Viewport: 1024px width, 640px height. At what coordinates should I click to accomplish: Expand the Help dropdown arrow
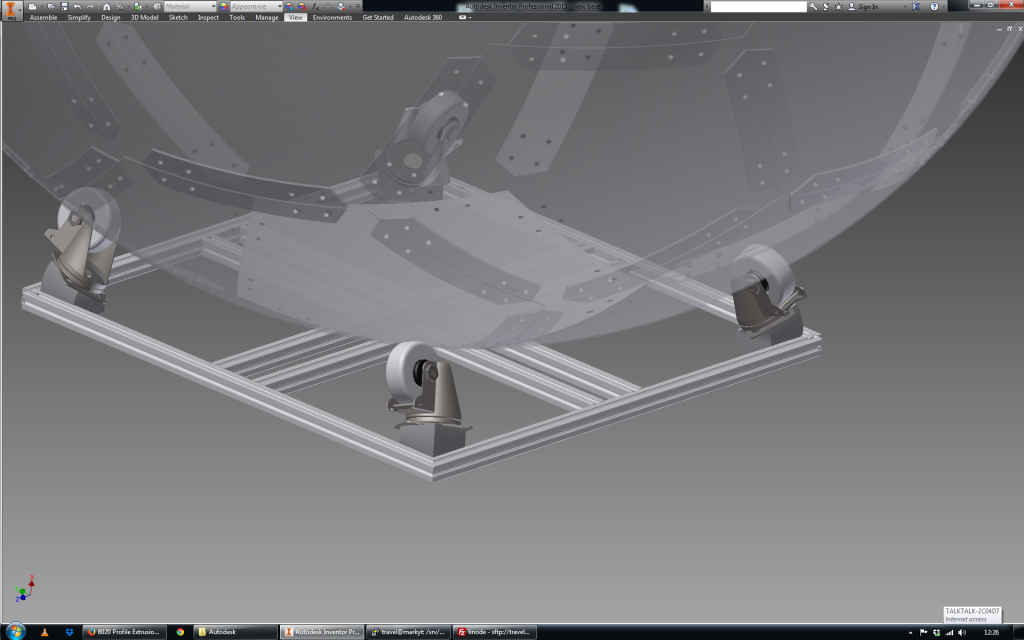pyautogui.click(x=944, y=7)
